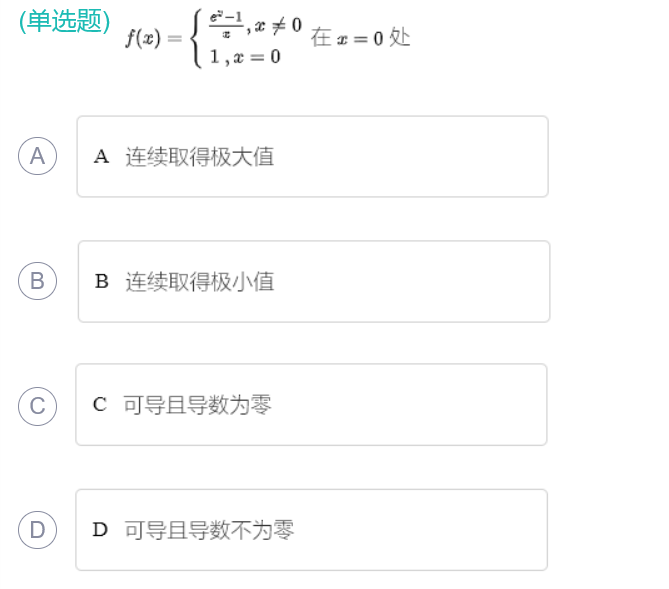Choose the text '连续取得极小值'
The image size is (669, 589).
[199, 282]
